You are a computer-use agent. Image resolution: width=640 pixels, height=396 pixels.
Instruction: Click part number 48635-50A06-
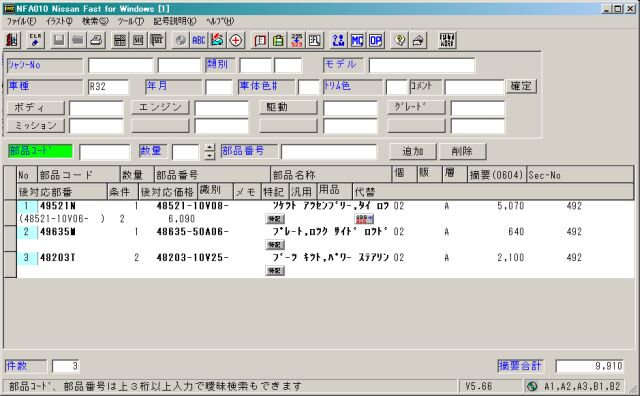[x=193, y=232]
